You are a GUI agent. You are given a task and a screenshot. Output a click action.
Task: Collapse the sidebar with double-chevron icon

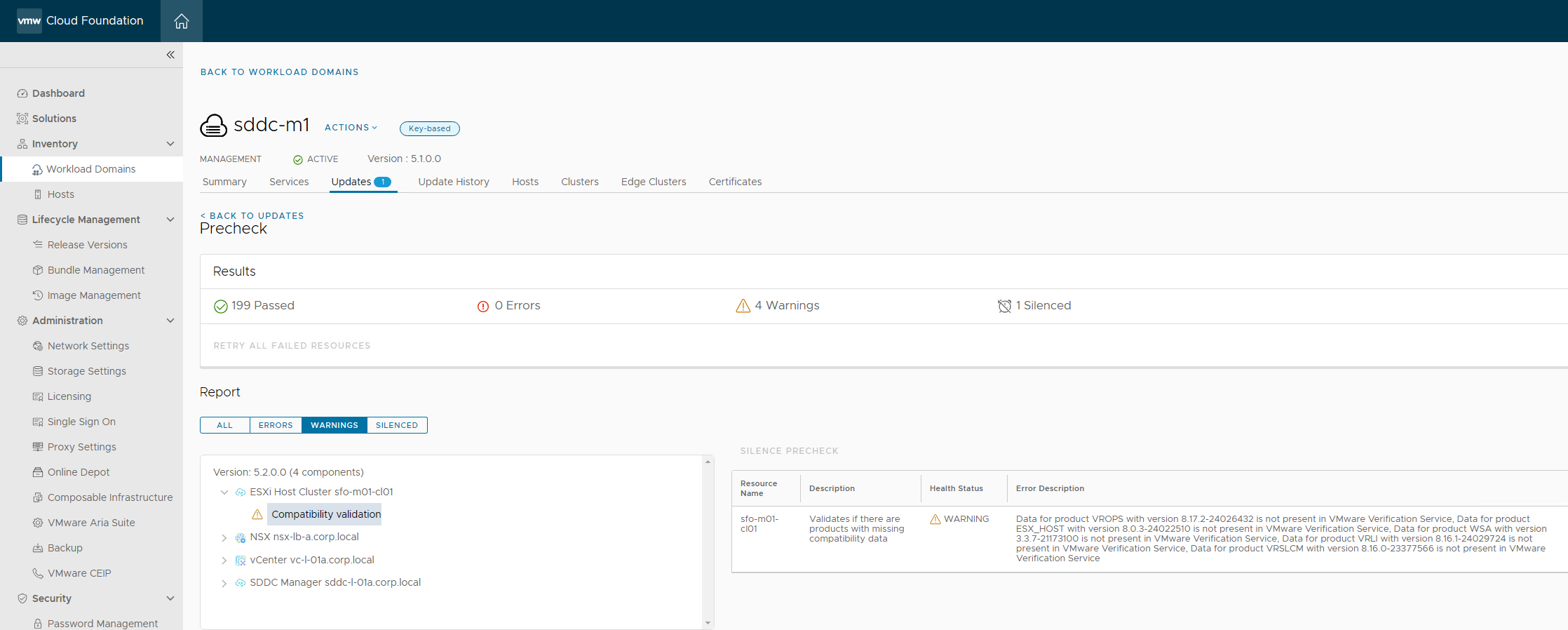[170, 55]
